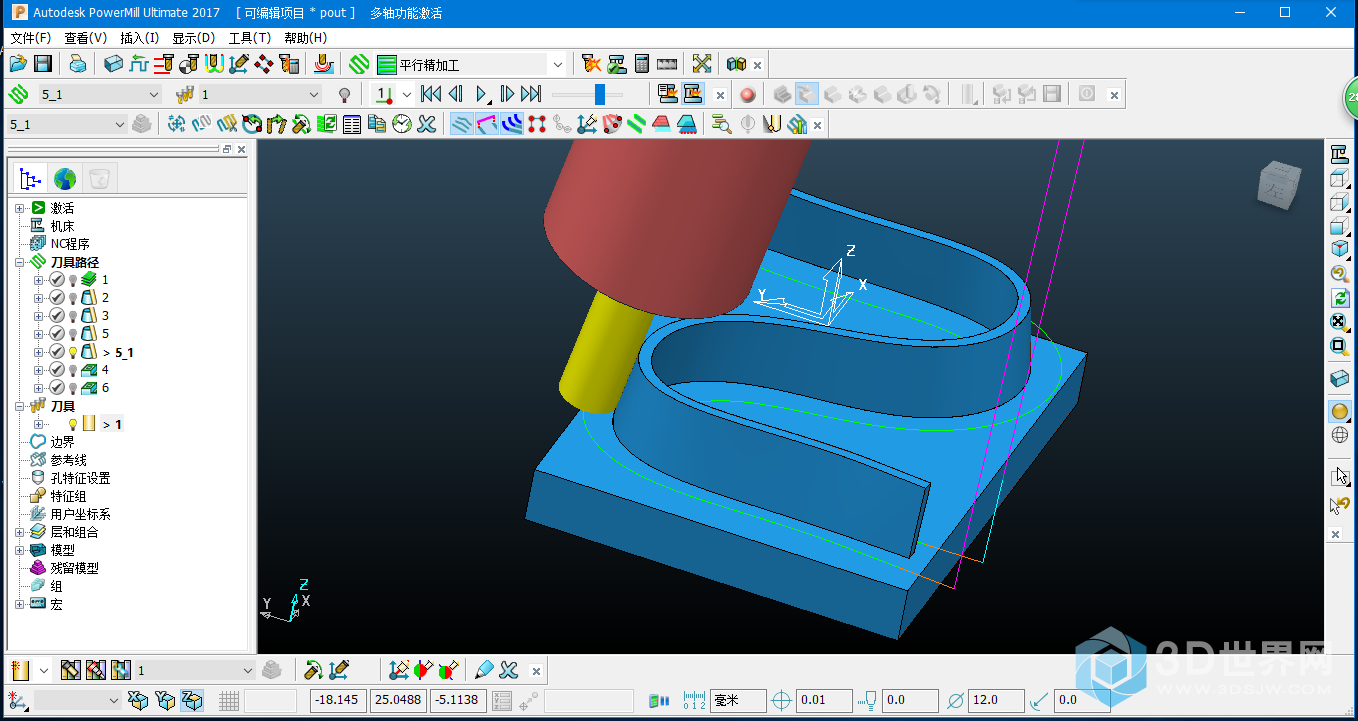The width and height of the screenshot is (1358, 721).
Task: Open toolpath list table icon
Action: tap(352, 124)
